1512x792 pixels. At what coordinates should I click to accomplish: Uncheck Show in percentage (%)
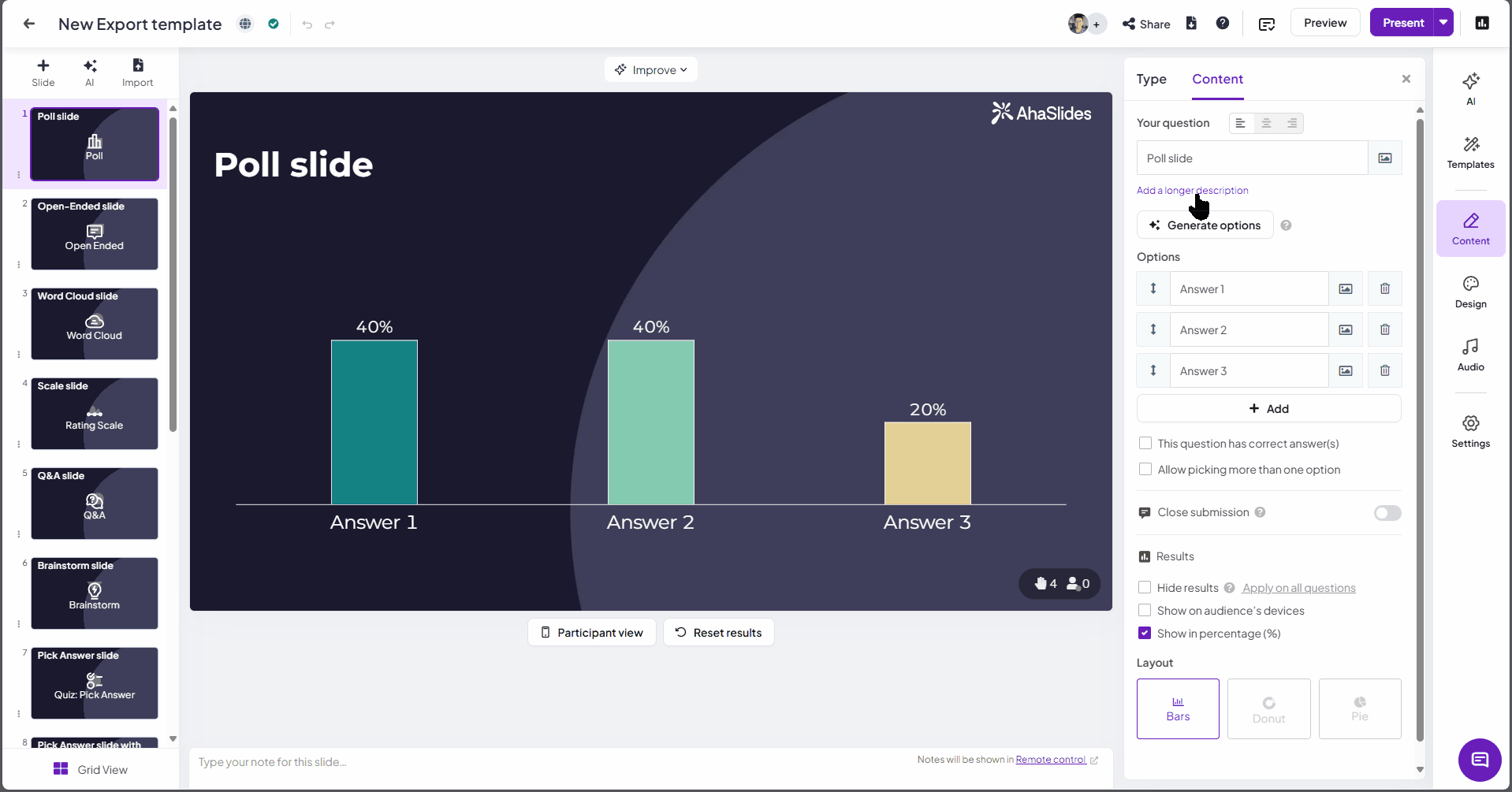tap(1145, 634)
